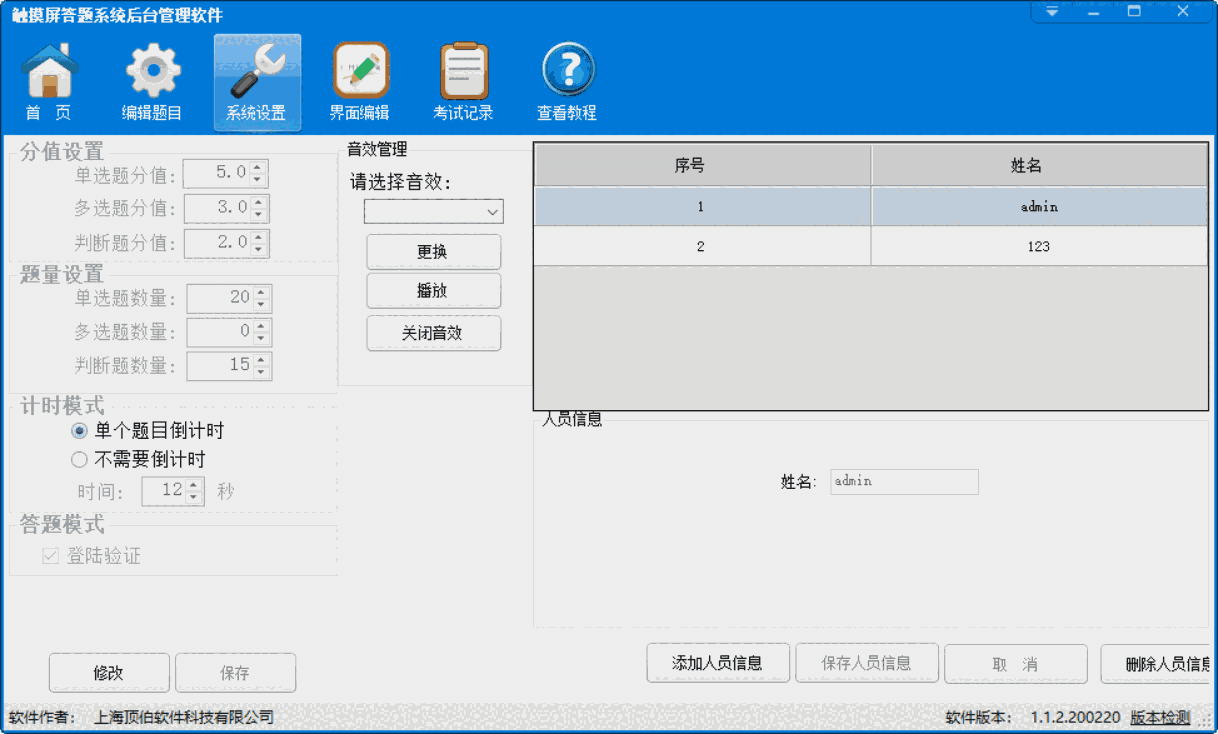The height and width of the screenshot is (734, 1218).
Task: Increment the 单选题数量 quantity spinner
Action: click(x=263, y=292)
